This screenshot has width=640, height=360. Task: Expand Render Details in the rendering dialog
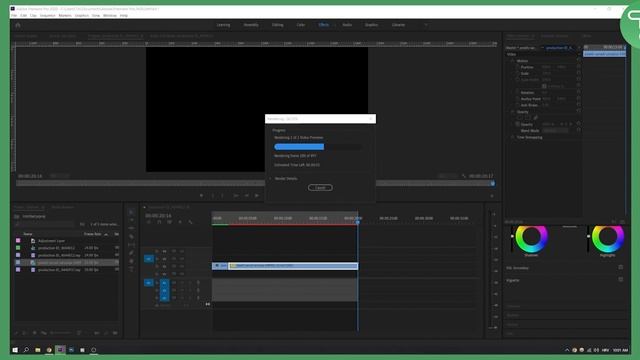coord(270,178)
